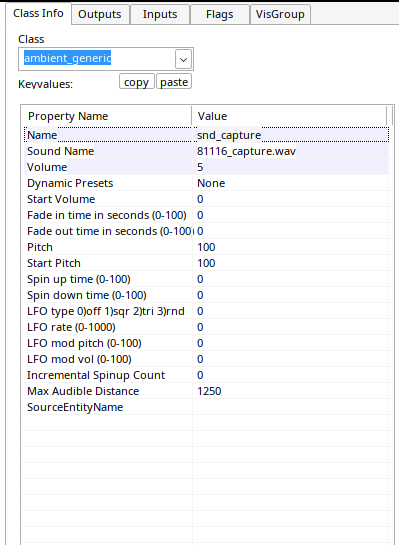Click the Max Audible Distance value 1250
Image resolution: width=399 pixels, height=545 pixels.
click(x=291, y=391)
